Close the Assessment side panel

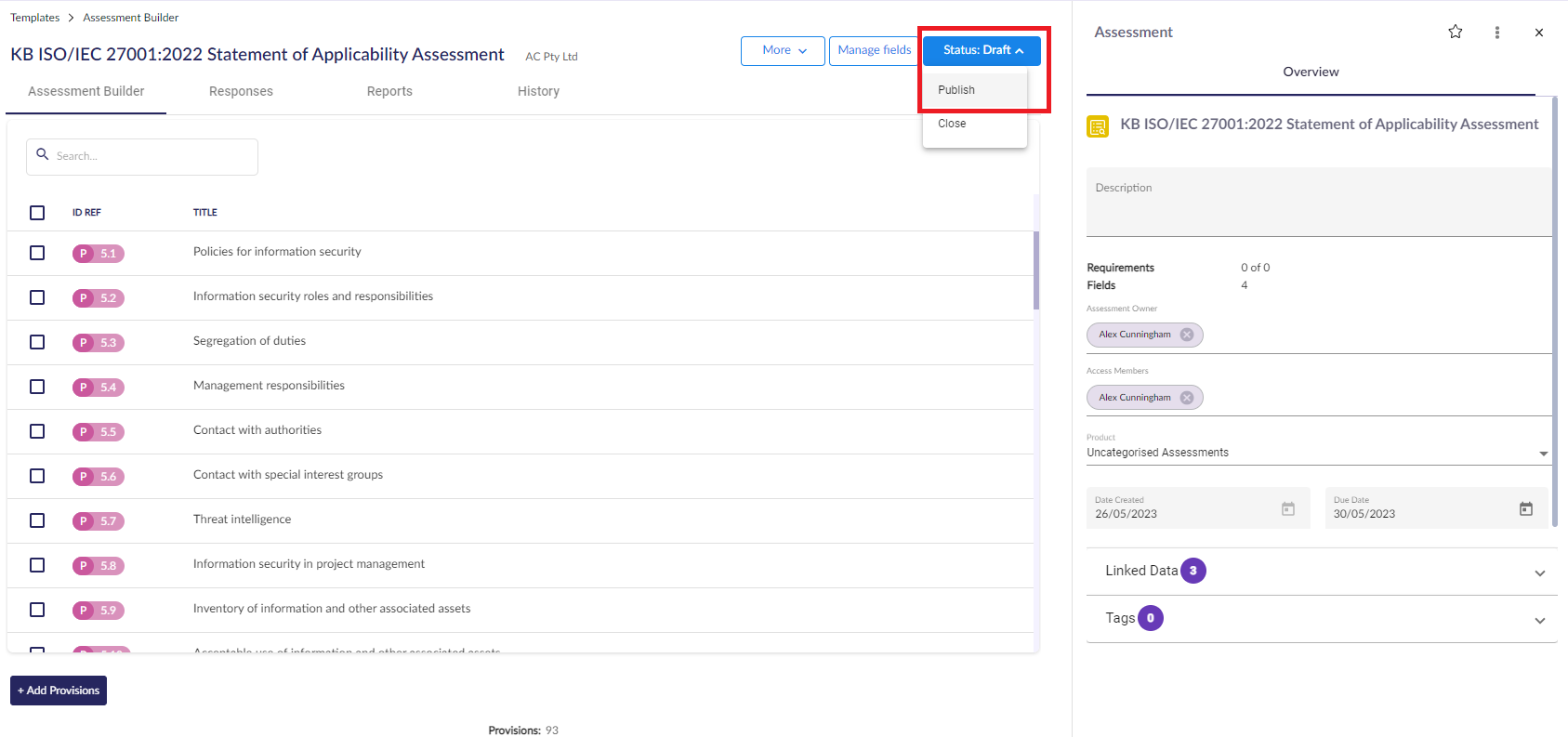pyautogui.click(x=1538, y=33)
